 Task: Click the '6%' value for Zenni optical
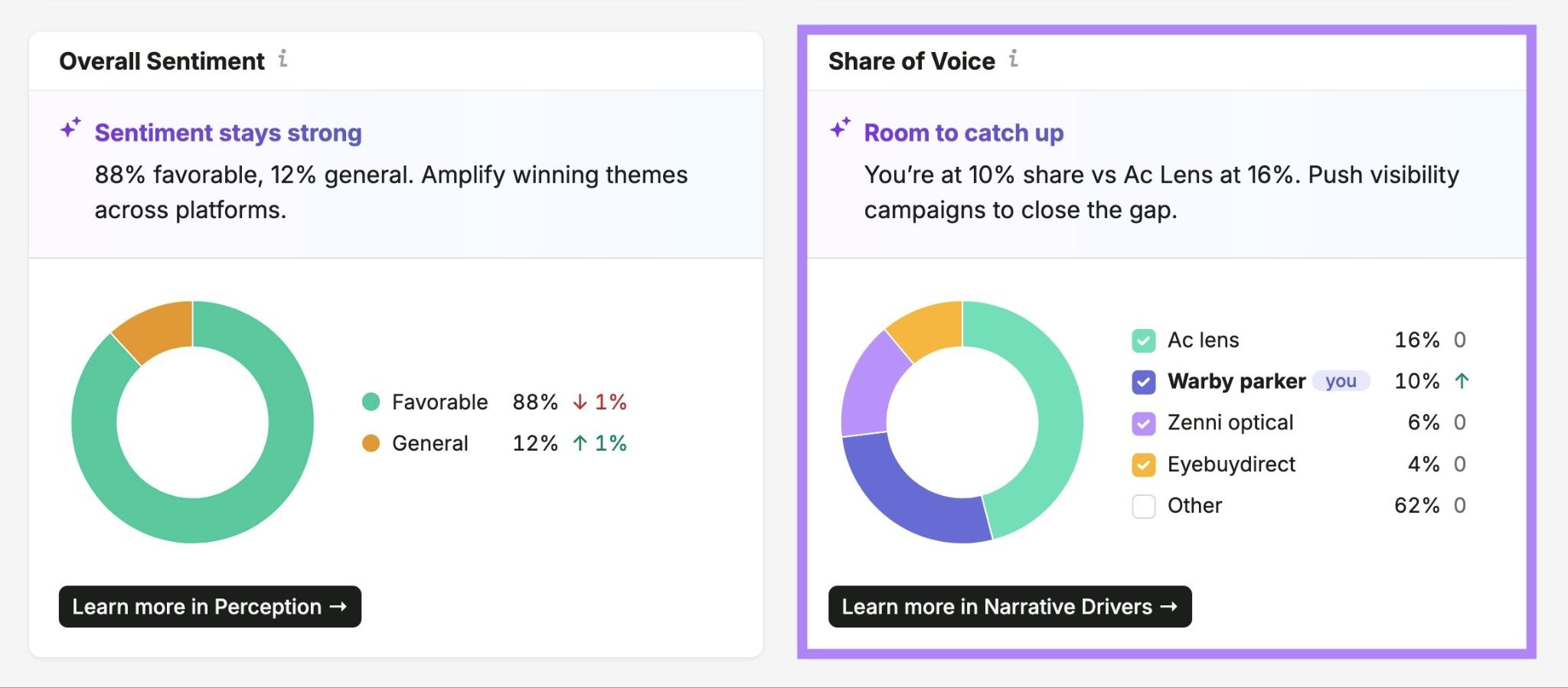[1424, 422]
